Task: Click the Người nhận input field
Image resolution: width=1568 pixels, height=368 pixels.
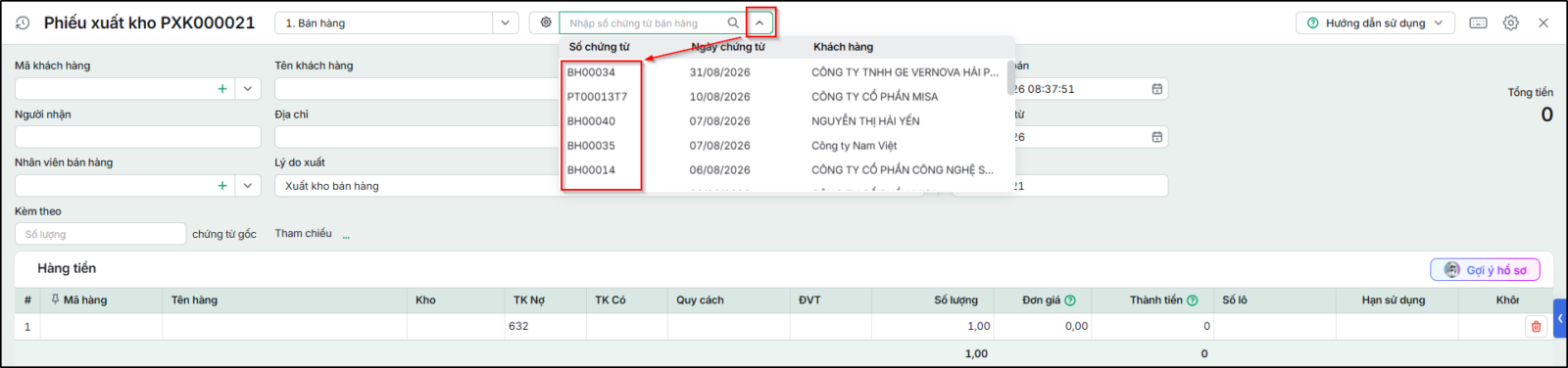Action: click(138, 137)
